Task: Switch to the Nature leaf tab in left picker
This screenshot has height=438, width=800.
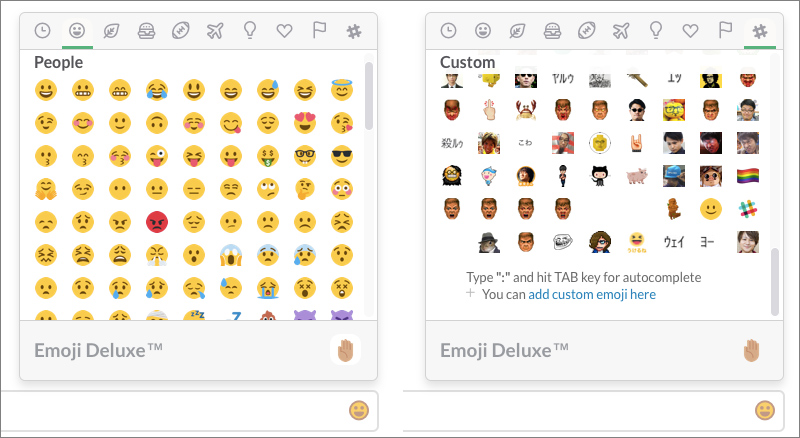Action: pos(111,31)
